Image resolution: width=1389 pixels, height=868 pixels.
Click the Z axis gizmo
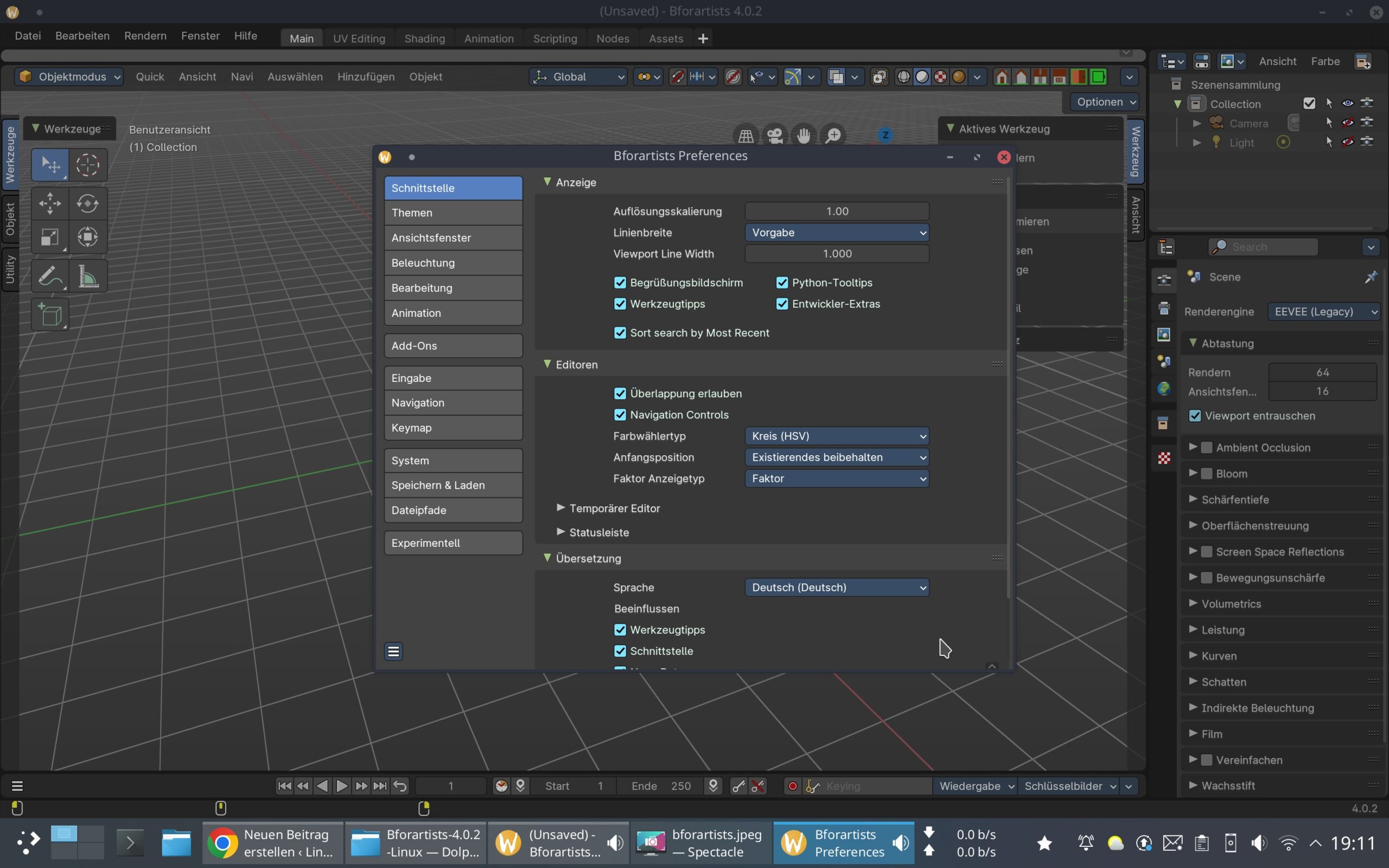(885, 135)
